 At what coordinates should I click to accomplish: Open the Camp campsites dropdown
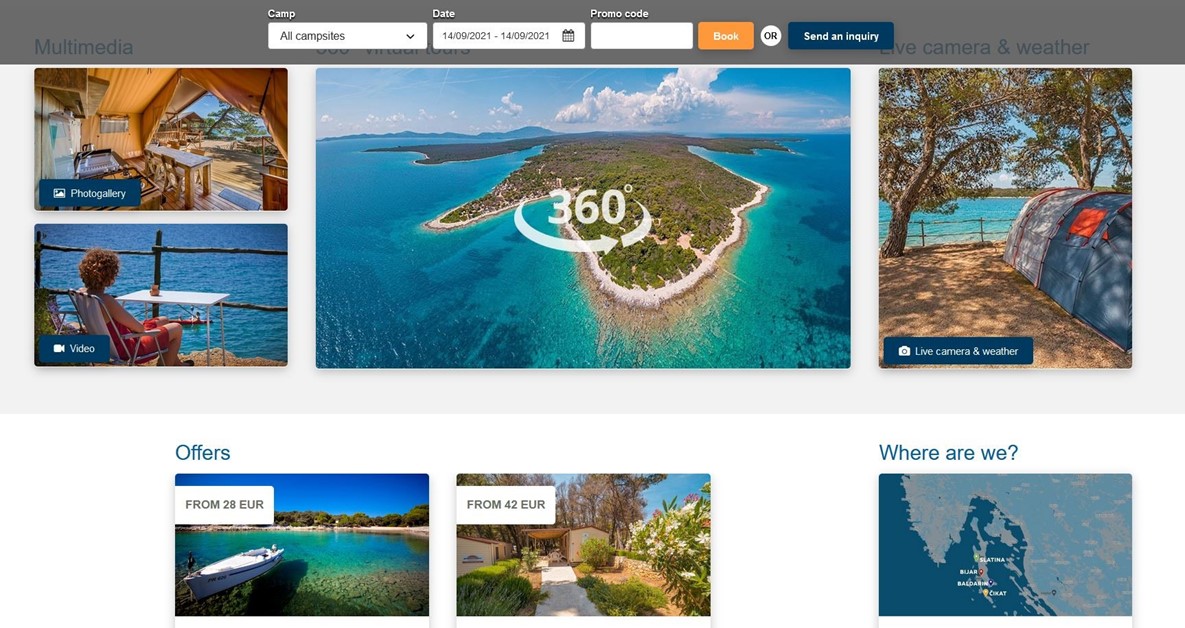pos(347,36)
